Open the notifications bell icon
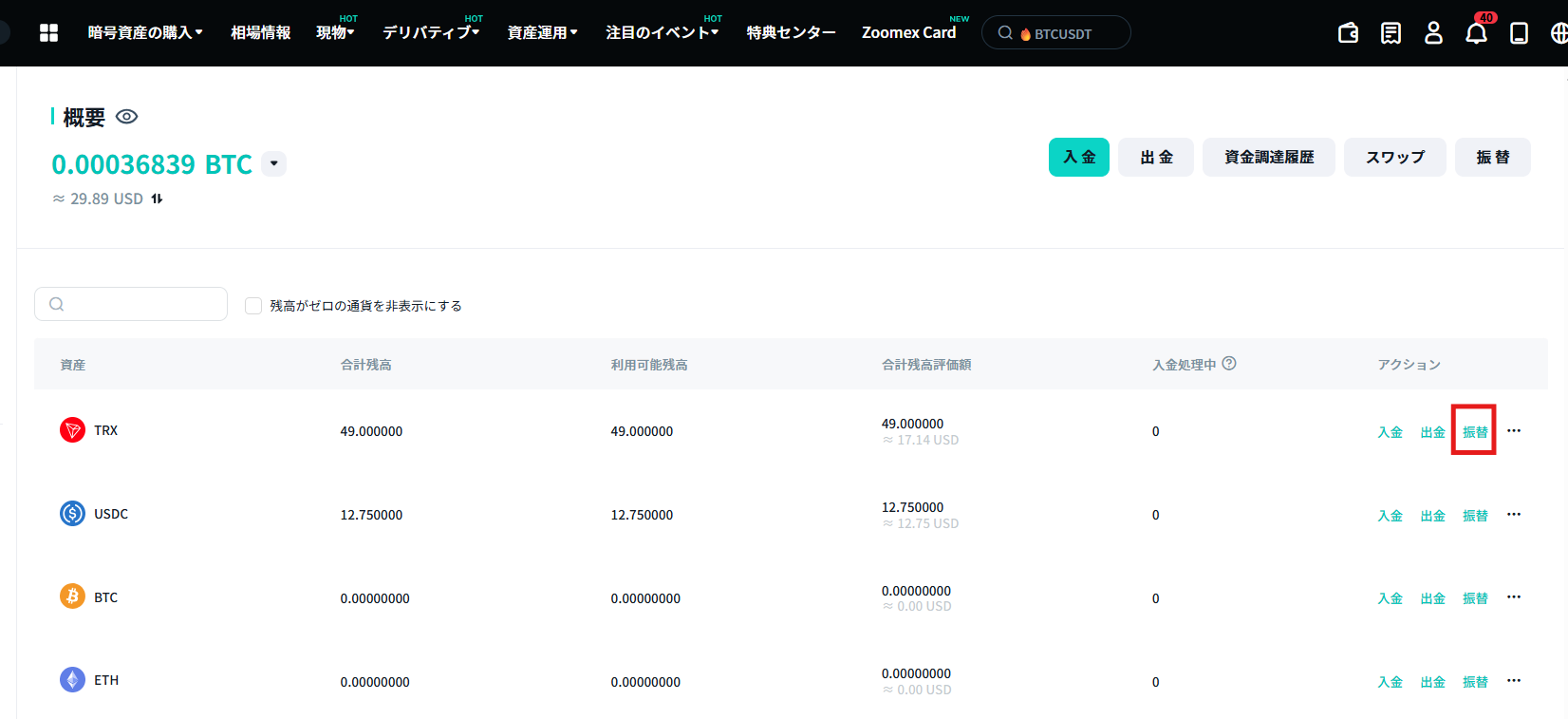1568x719 pixels. (1476, 33)
